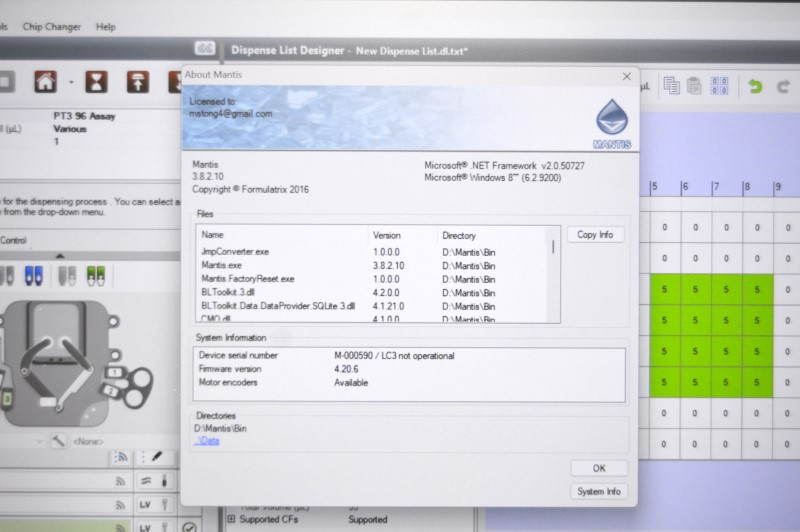Click the PT3 96 Assay plate name
The width and height of the screenshot is (800, 532).
(x=84, y=116)
